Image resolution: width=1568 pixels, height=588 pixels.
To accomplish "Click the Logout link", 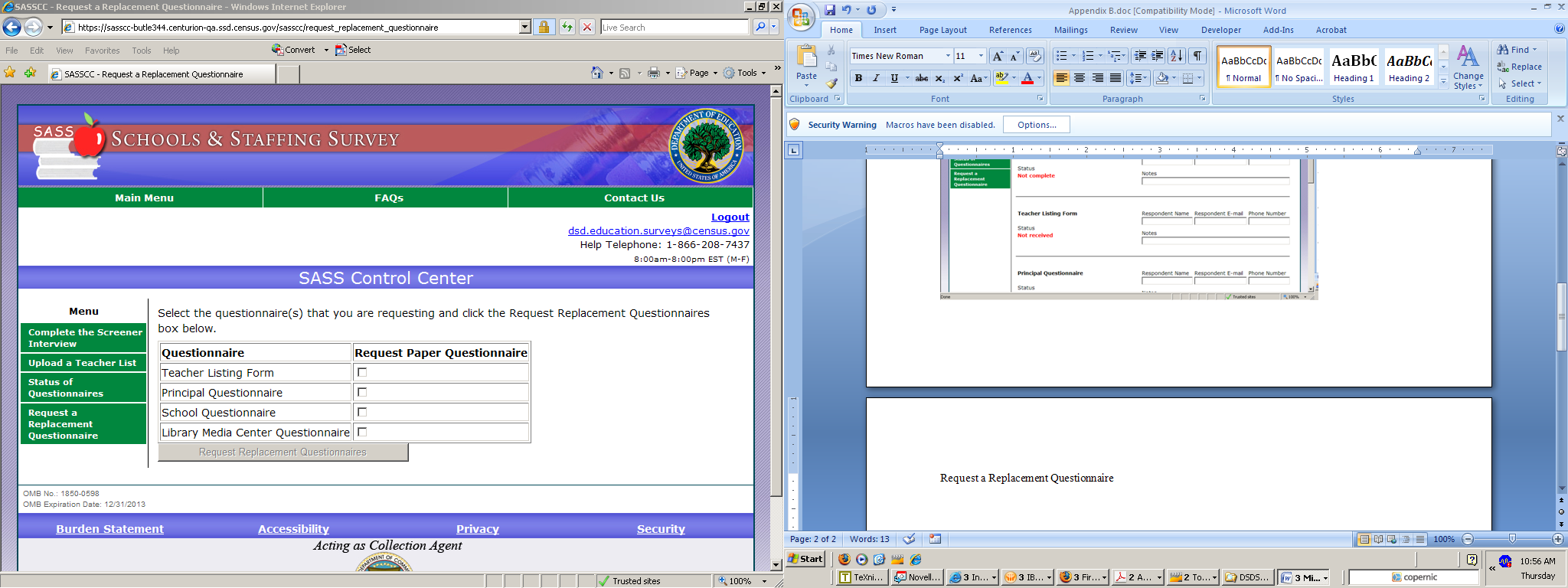I will point(730,217).
